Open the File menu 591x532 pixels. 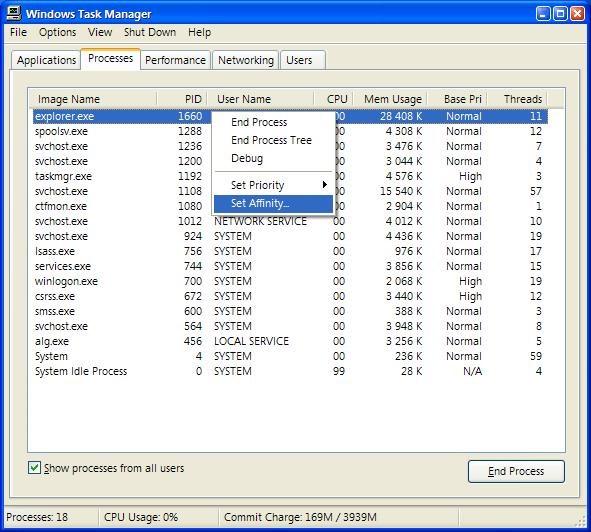point(18,32)
